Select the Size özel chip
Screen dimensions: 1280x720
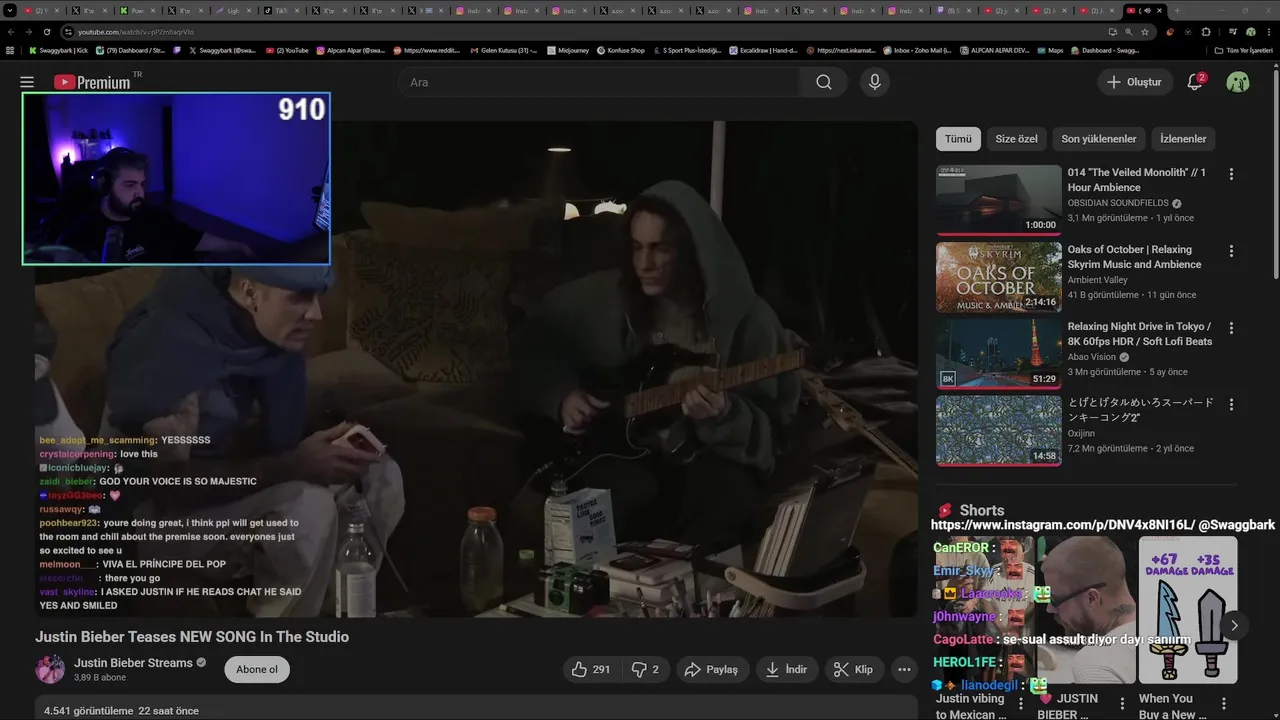coord(1016,139)
